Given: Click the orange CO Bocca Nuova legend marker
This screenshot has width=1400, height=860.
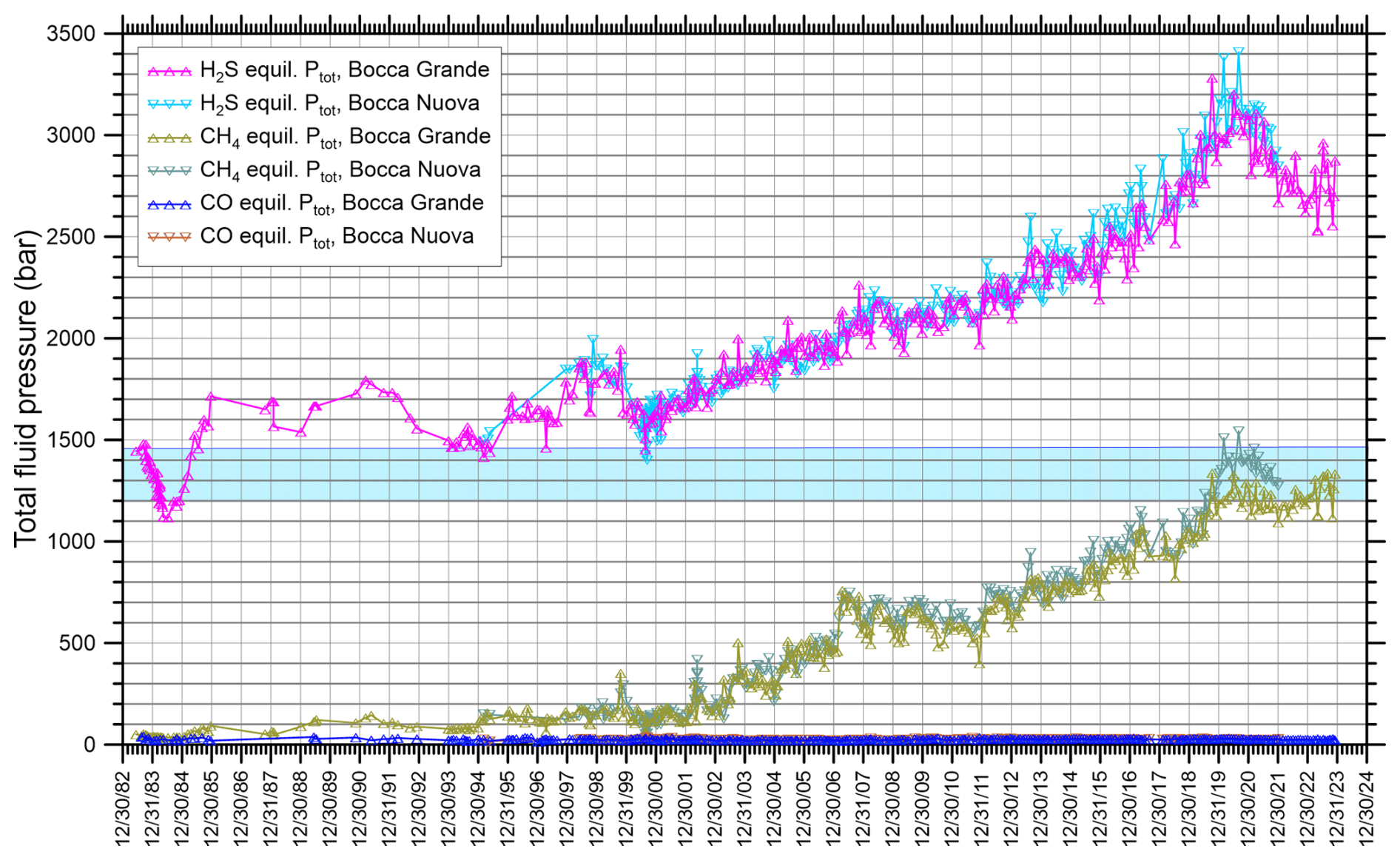Looking at the screenshot, I should [169, 238].
